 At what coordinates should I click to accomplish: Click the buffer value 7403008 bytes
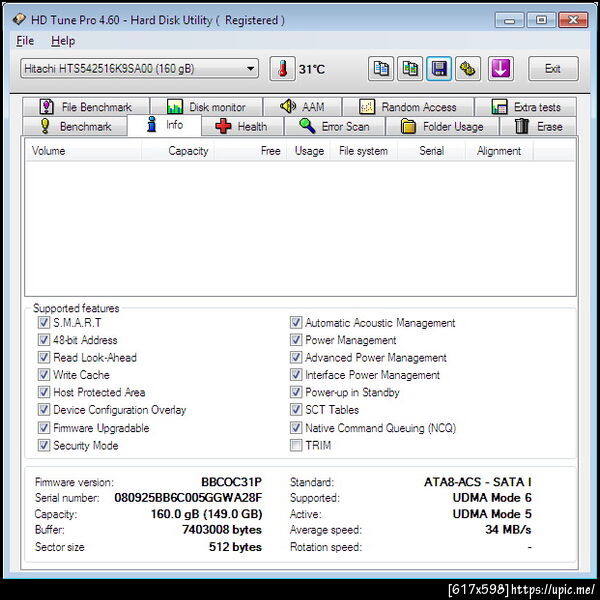pos(222,530)
